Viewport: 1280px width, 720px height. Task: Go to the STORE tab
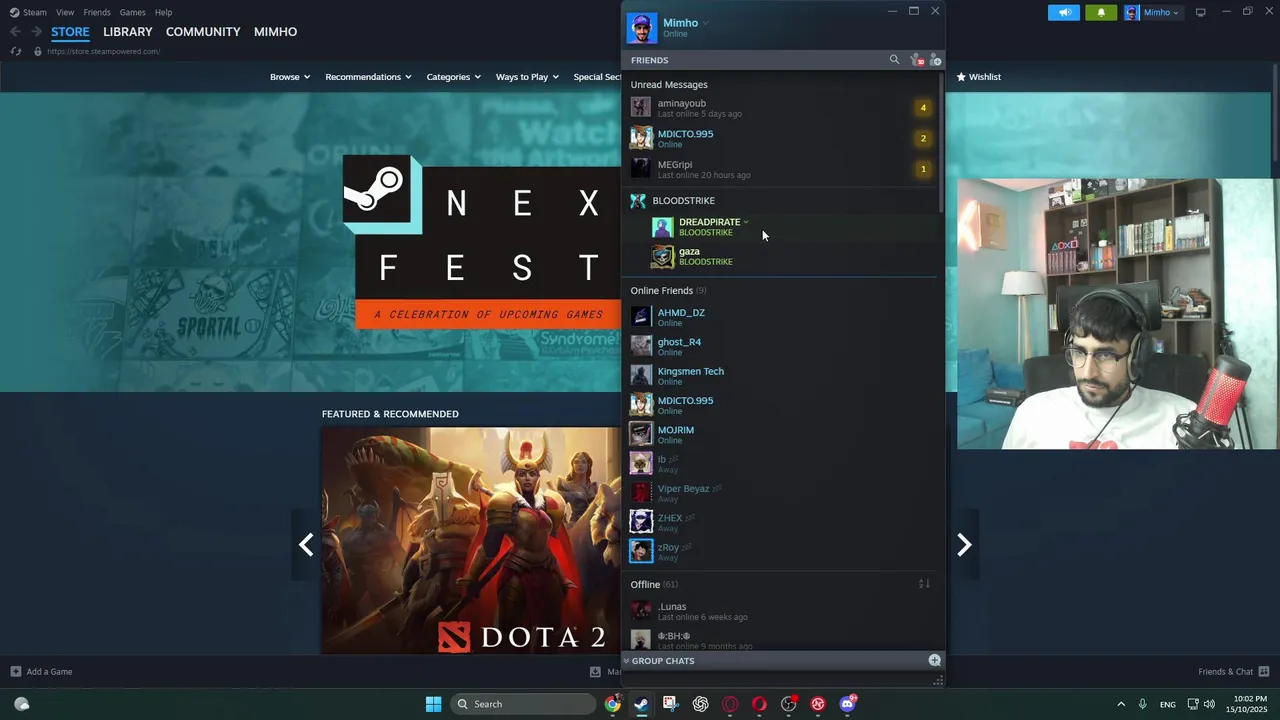(x=70, y=32)
